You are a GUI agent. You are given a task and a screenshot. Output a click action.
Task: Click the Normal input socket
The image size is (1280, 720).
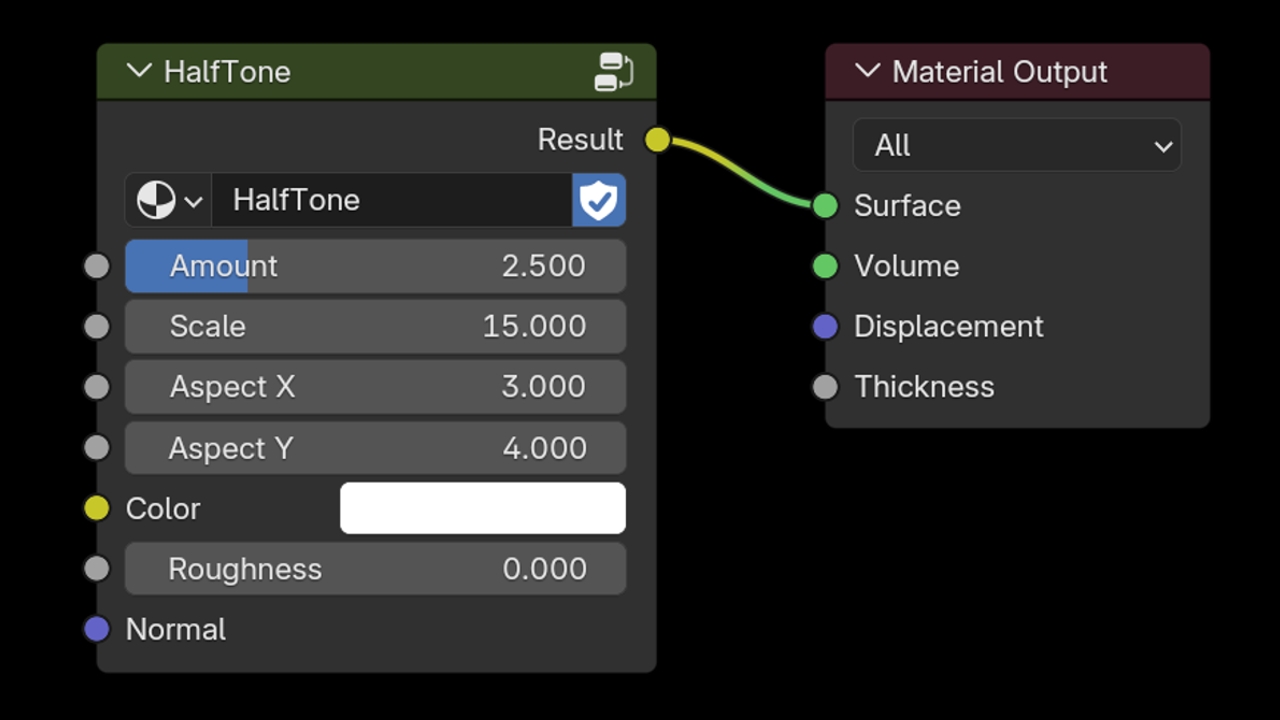click(x=97, y=629)
